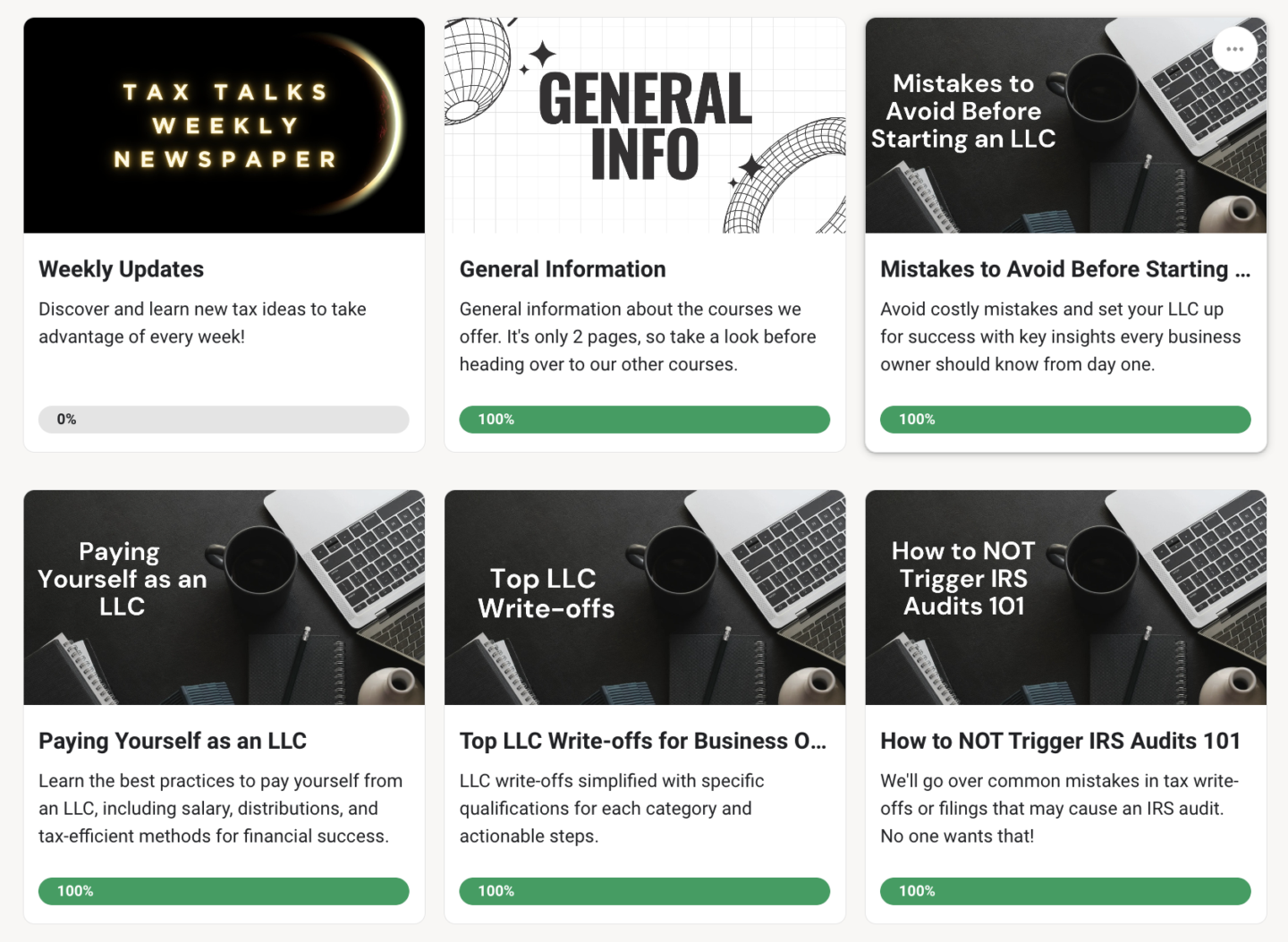
Task: Click the 100% progress bar on Paying Yourself card
Action: pos(224,891)
